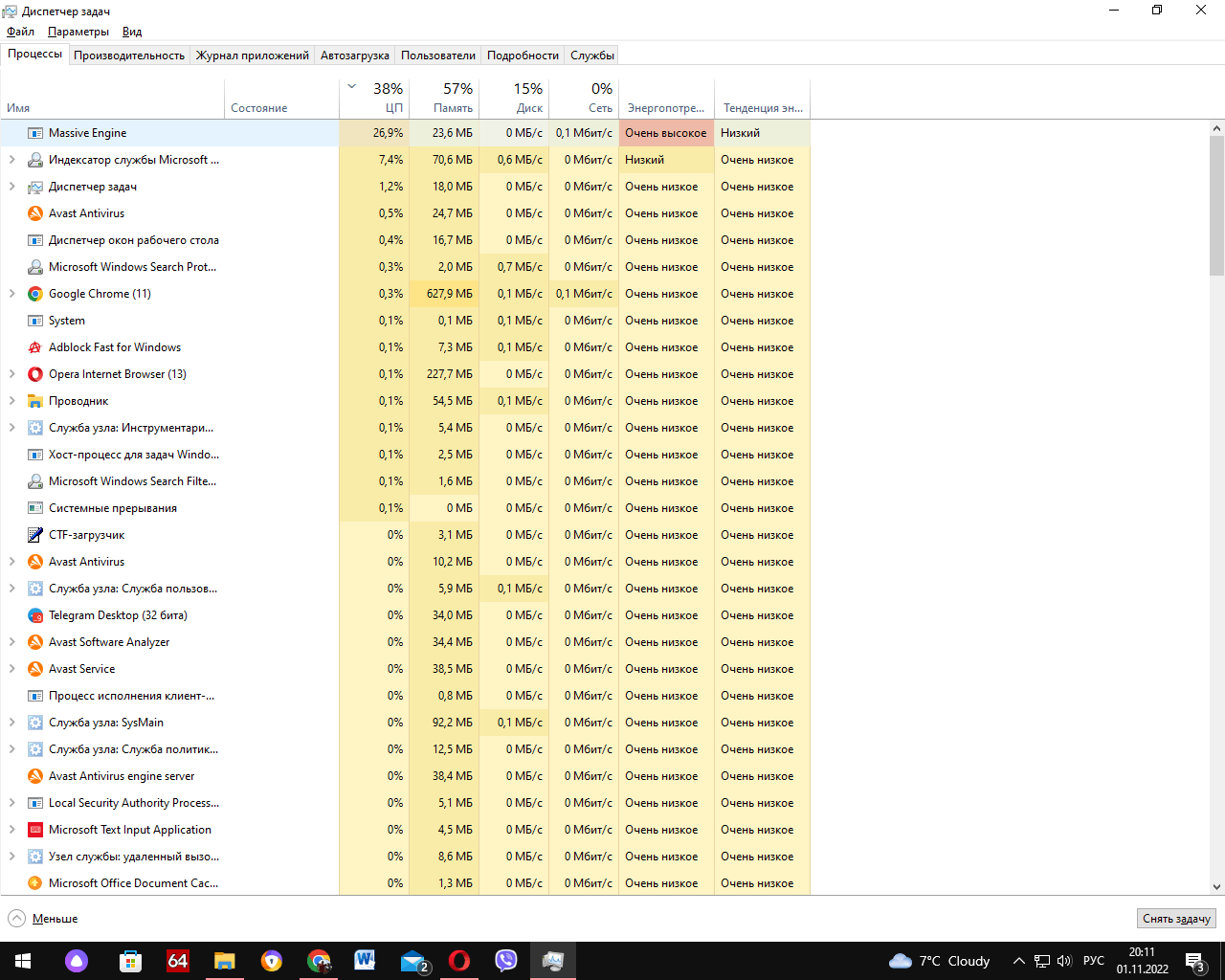Click the Microsoft Office Document Cache icon

[35, 883]
